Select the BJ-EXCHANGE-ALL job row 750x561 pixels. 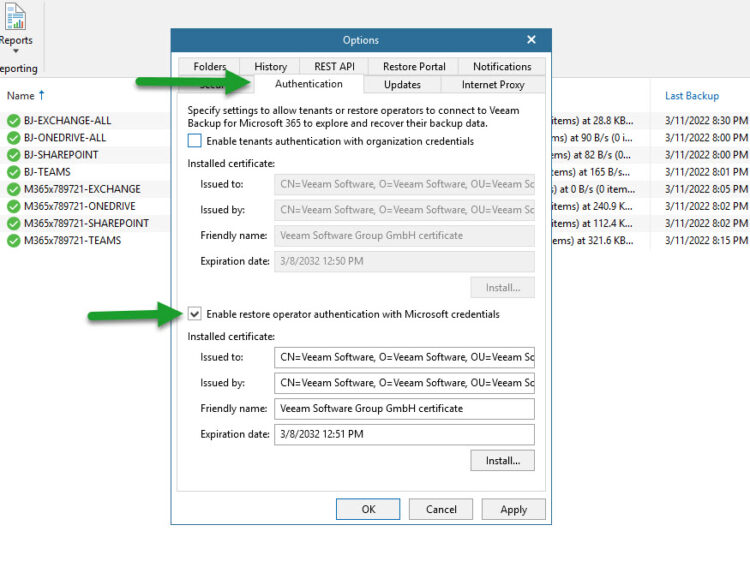pyautogui.click(x=67, y=121)
